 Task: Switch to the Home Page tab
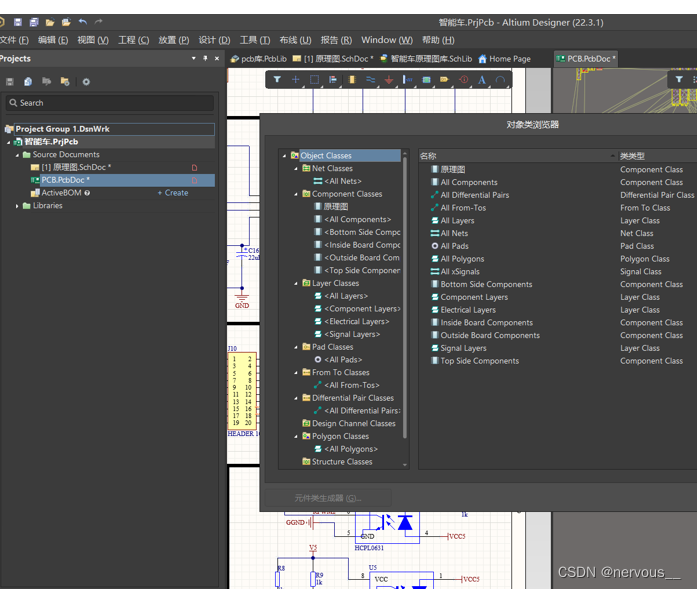pyautogui.click(x=509, y=59)
